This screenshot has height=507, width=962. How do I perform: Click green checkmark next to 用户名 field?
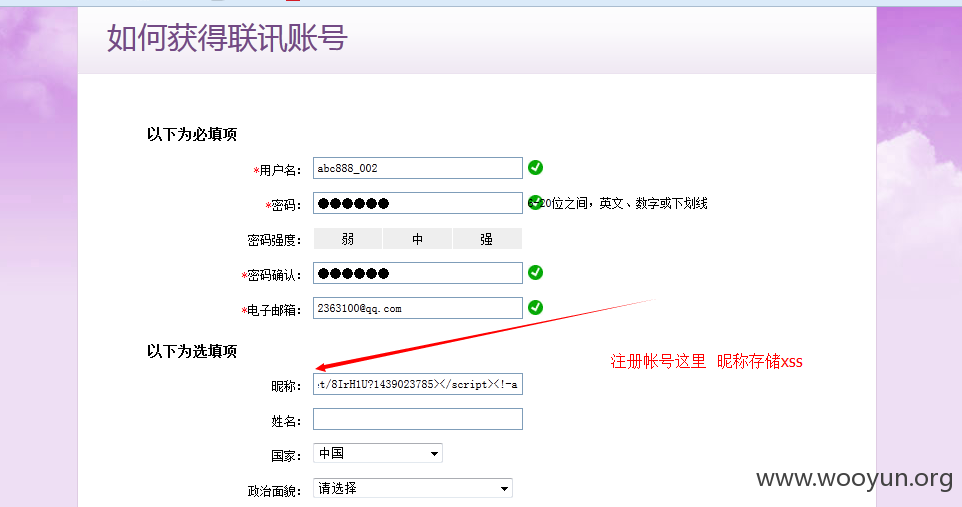(536, 167)
